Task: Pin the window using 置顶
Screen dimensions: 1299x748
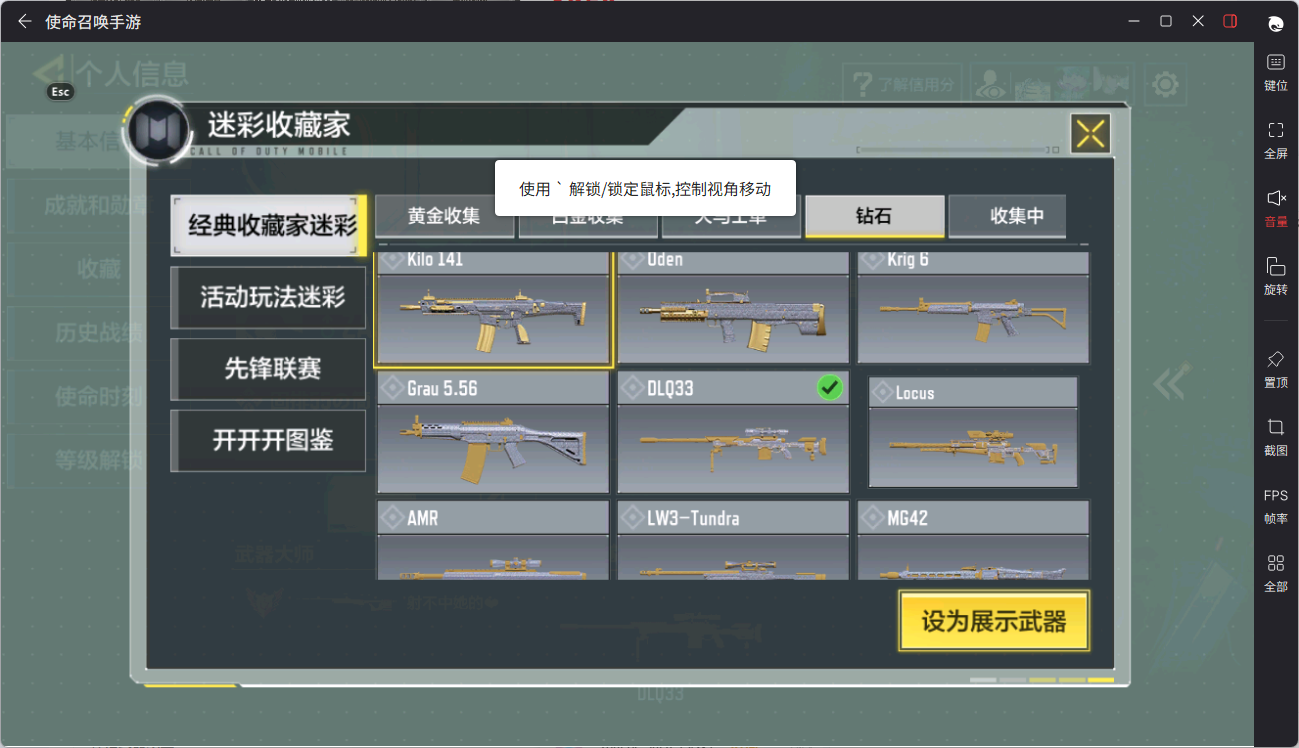Action: [1276, 369]
